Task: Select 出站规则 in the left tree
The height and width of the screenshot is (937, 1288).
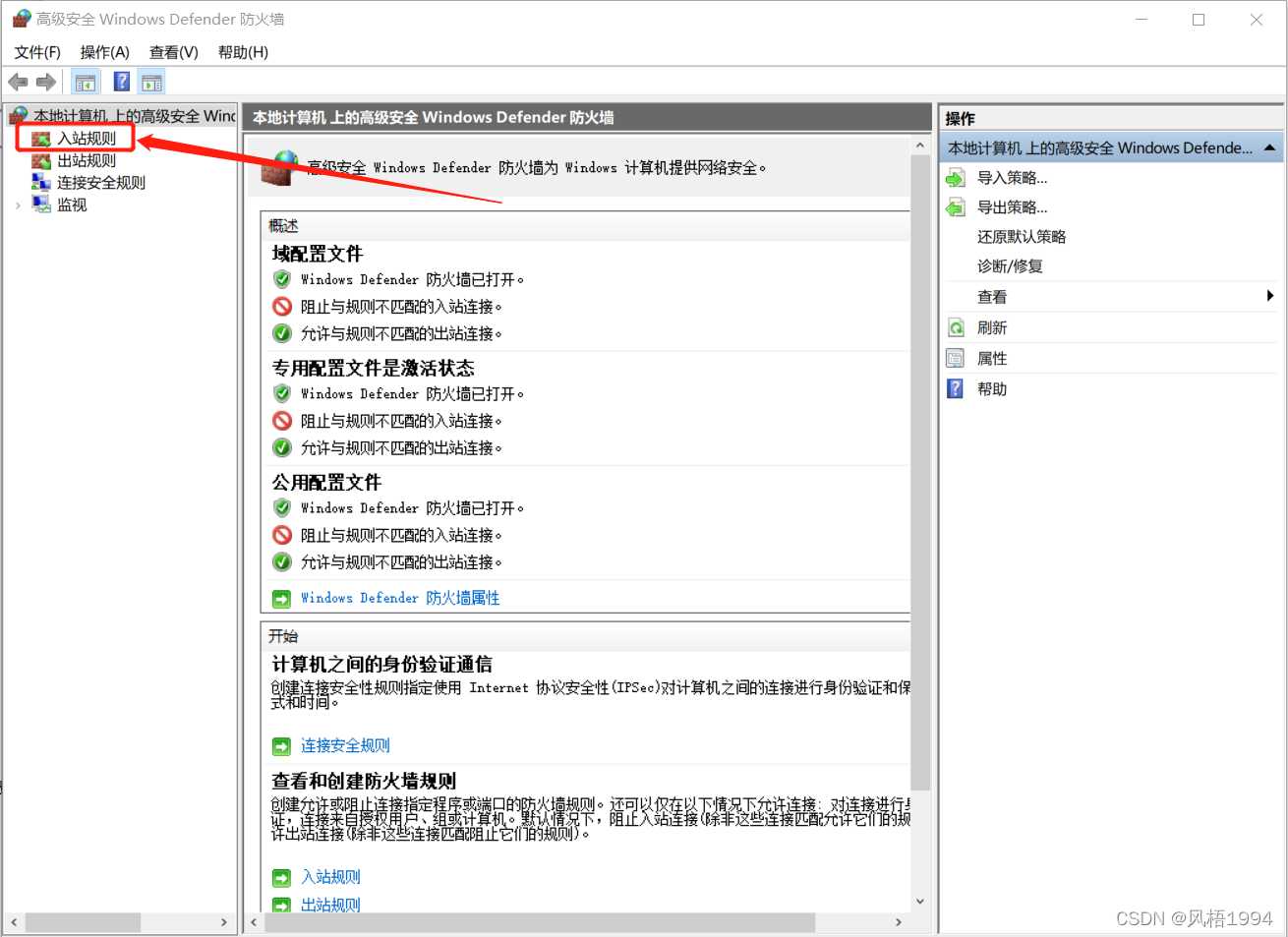Action: (x=87, y=160)
